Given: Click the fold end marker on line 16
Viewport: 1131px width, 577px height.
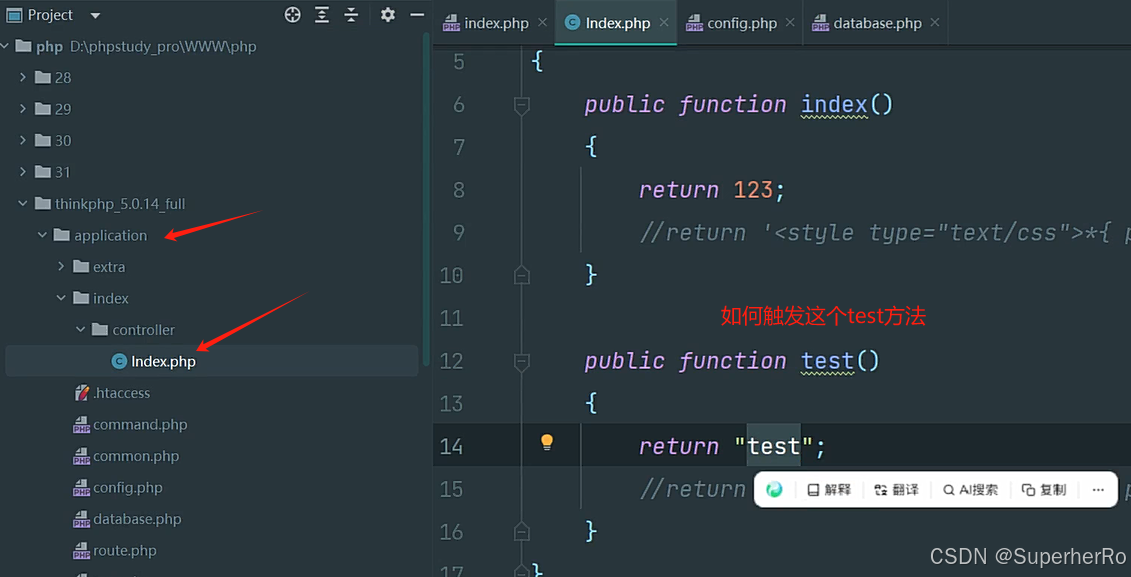Looking at the screenshot, I should click(522, 532).
